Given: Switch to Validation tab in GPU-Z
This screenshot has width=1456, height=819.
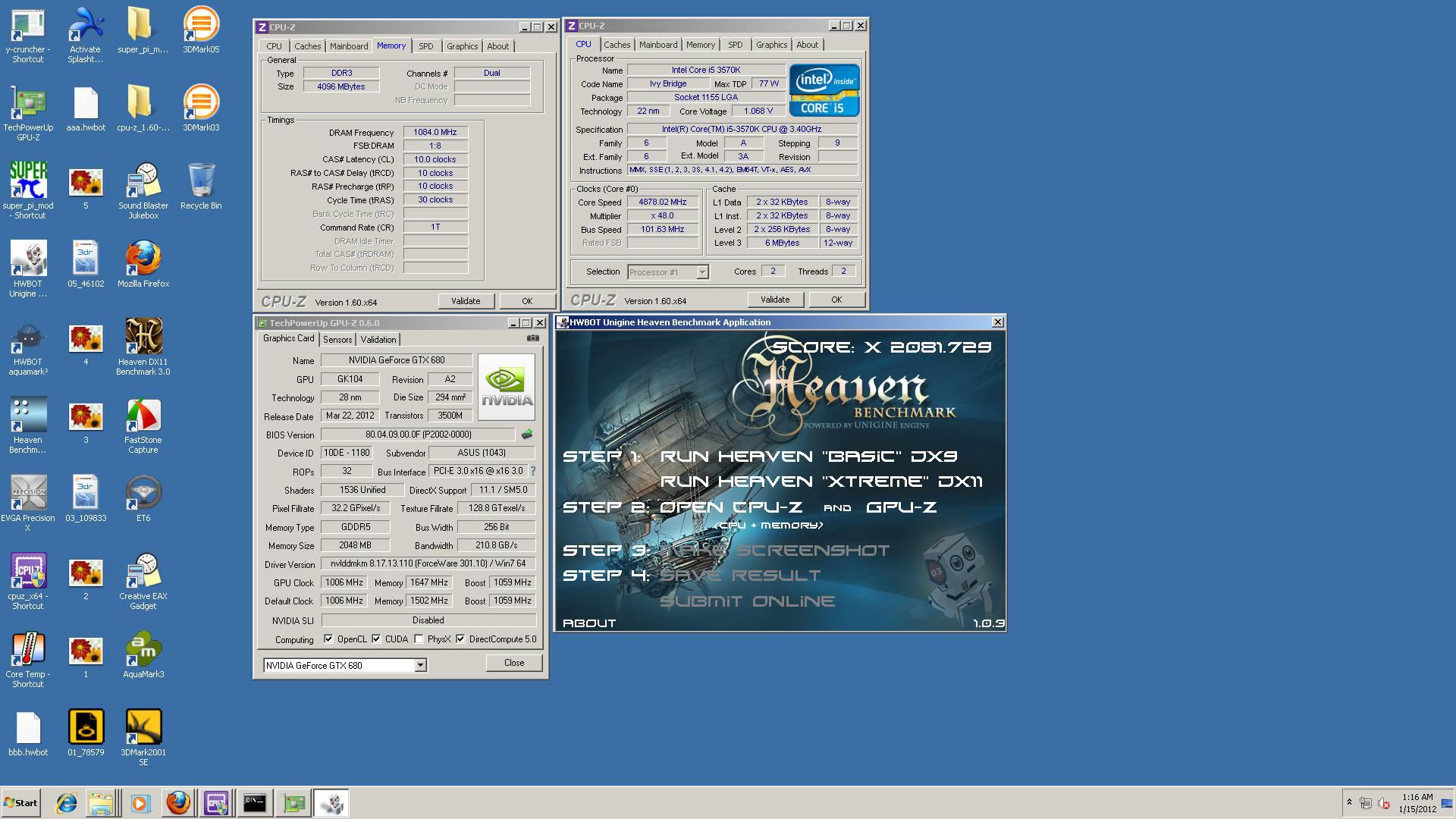Looking at the screenshot, I should click(x=378, y=340).
